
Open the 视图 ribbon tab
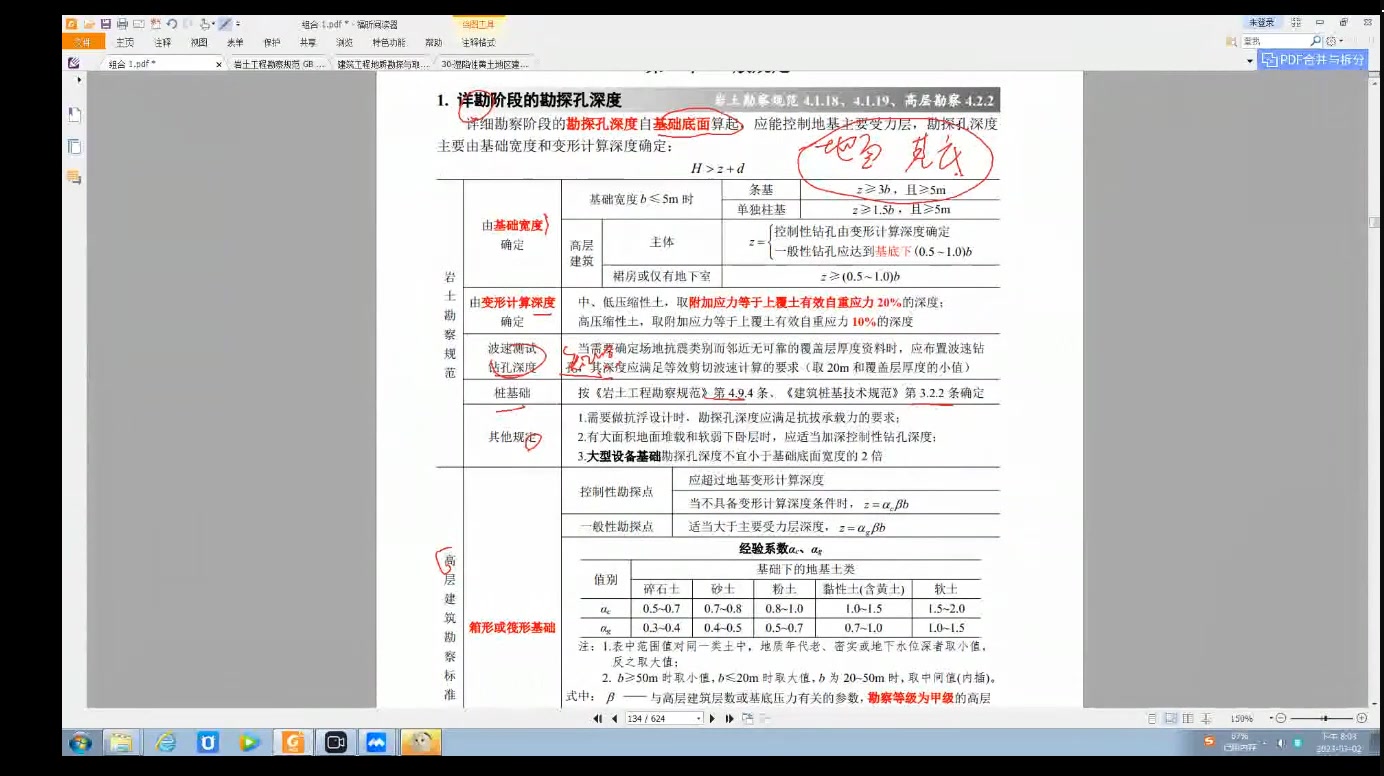(x=199, y=43)
